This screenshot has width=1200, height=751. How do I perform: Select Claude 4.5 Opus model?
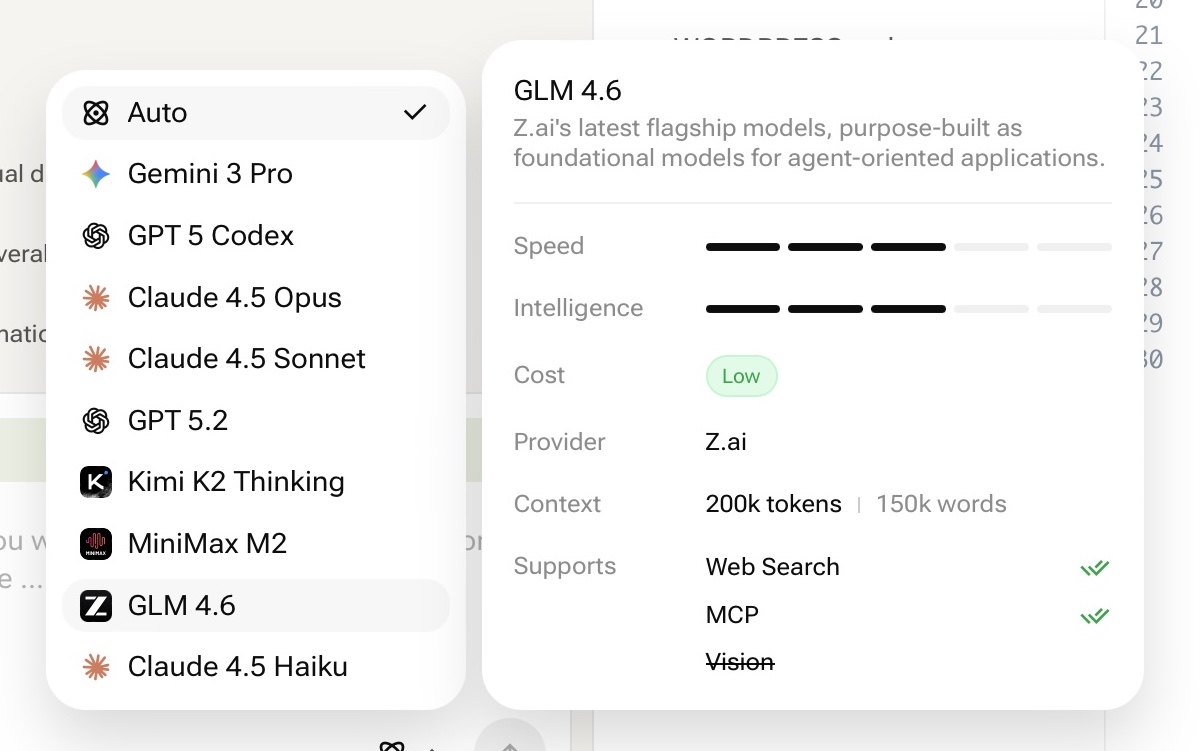click(x=256, y=298)
